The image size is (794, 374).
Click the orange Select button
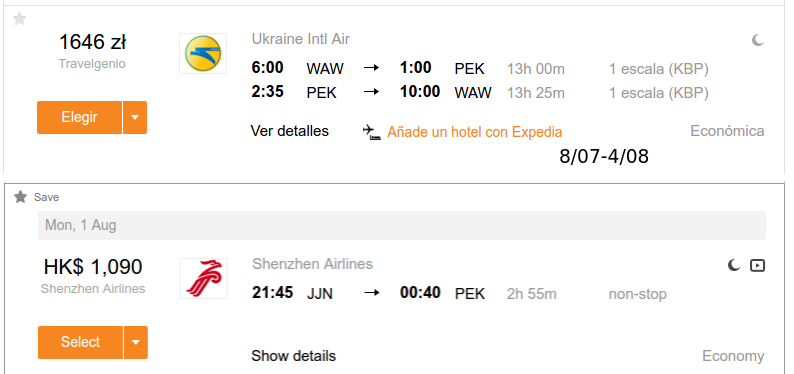click(81, 342)
